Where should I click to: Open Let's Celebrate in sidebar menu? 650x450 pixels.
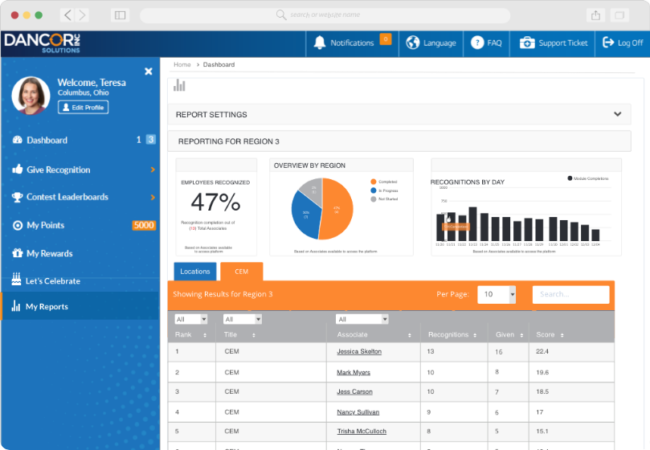point(53,281)
